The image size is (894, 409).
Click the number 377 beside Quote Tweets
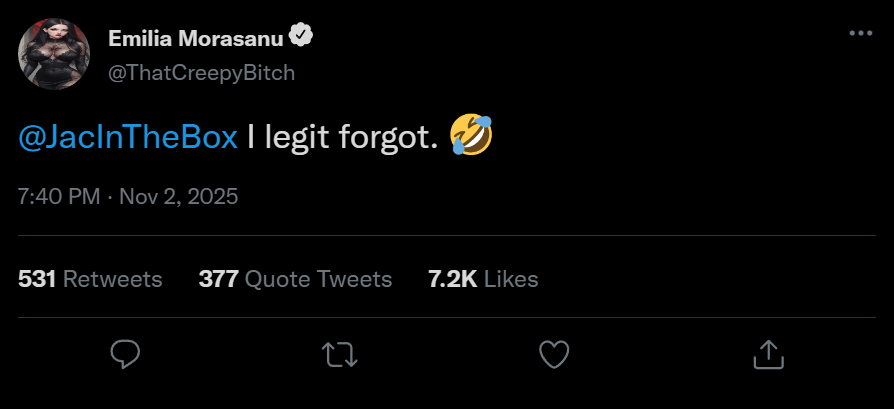click(x=218, y=279)
